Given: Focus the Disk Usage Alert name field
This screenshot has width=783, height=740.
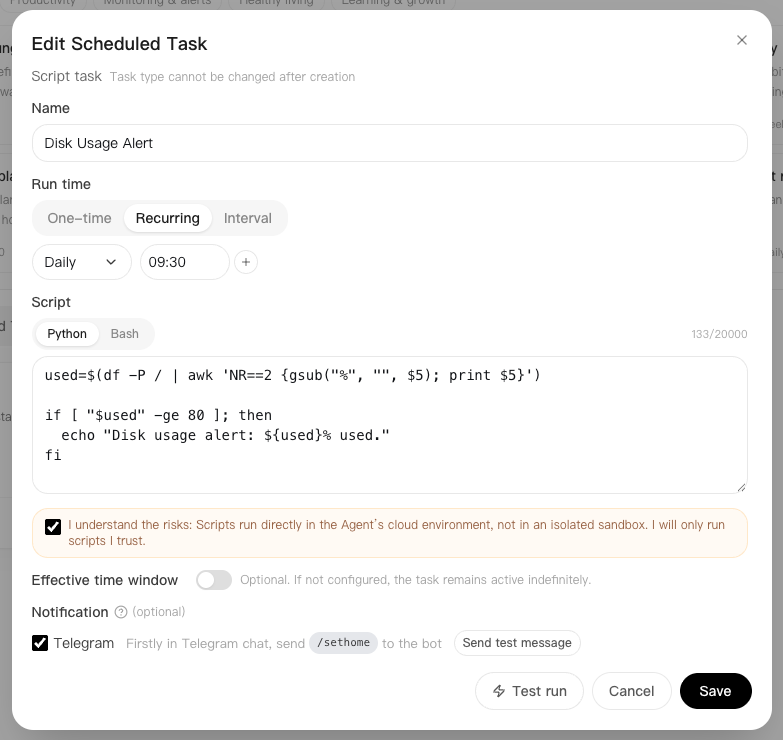Looking at the screenshot, I should tap(390, 143).
